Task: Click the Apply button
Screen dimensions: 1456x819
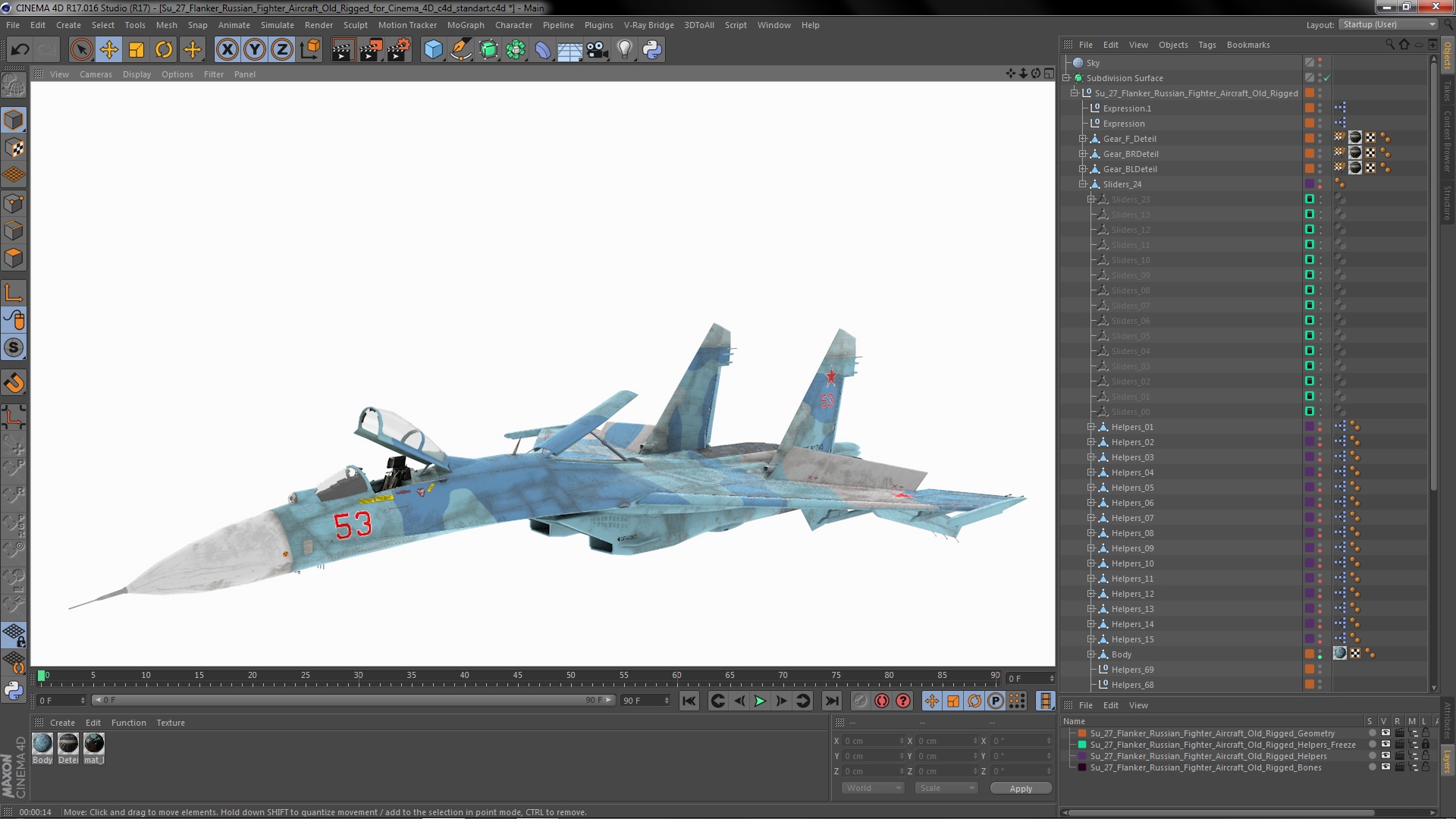Action: tap(1020, 789)
